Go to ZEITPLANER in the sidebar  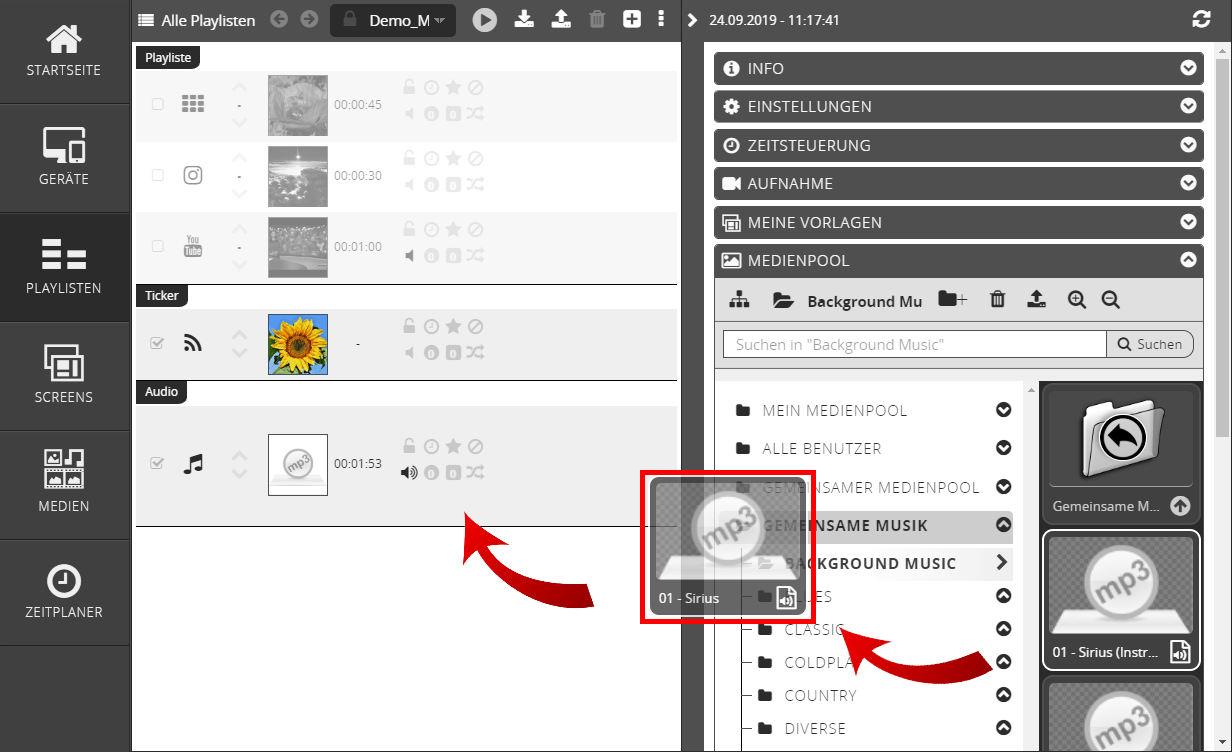tap(65, 592)
